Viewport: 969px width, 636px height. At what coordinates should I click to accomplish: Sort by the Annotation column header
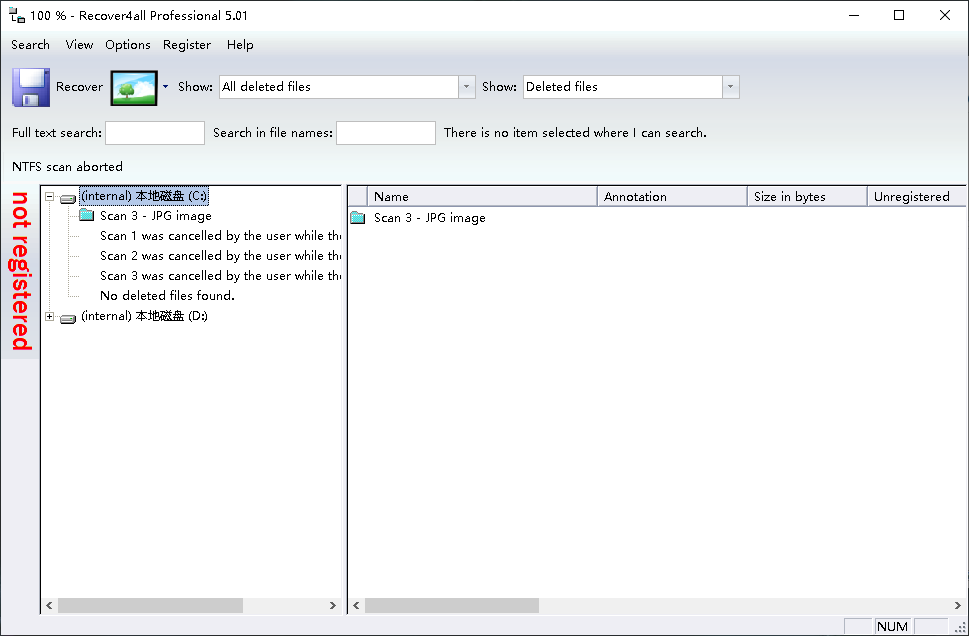[672, 197]
